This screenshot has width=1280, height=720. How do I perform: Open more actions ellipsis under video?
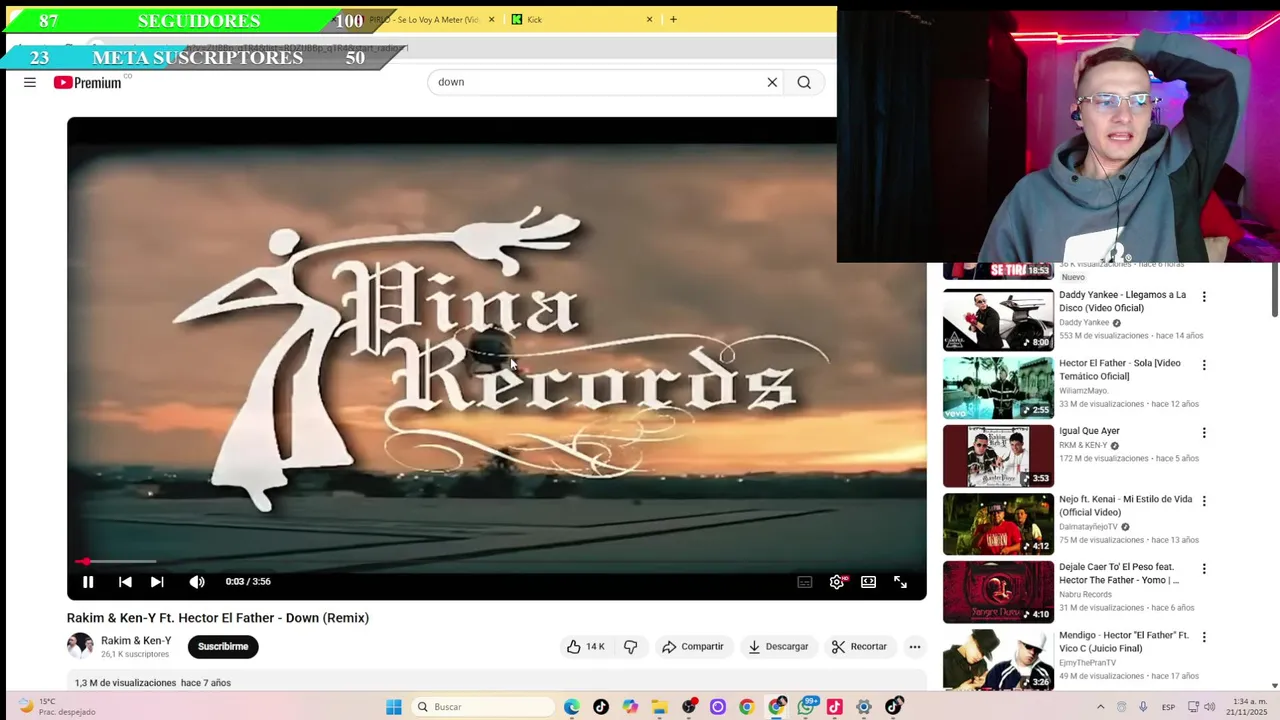(914, 646)
